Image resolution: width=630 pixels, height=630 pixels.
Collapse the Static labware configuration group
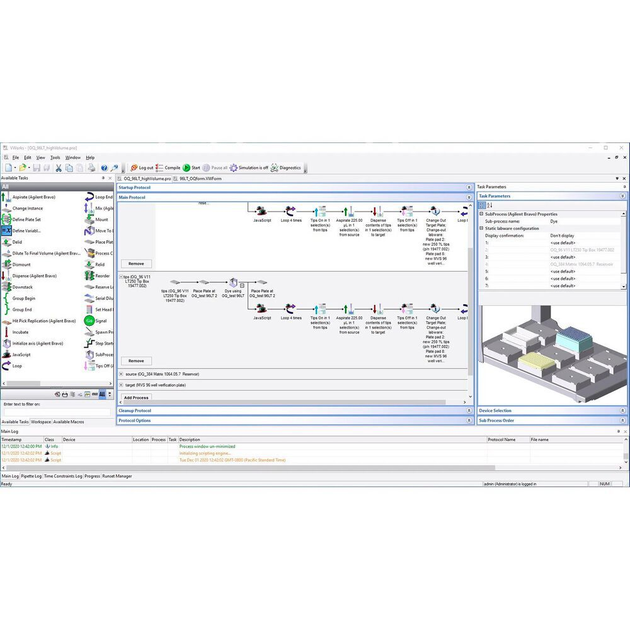point(481,228)
